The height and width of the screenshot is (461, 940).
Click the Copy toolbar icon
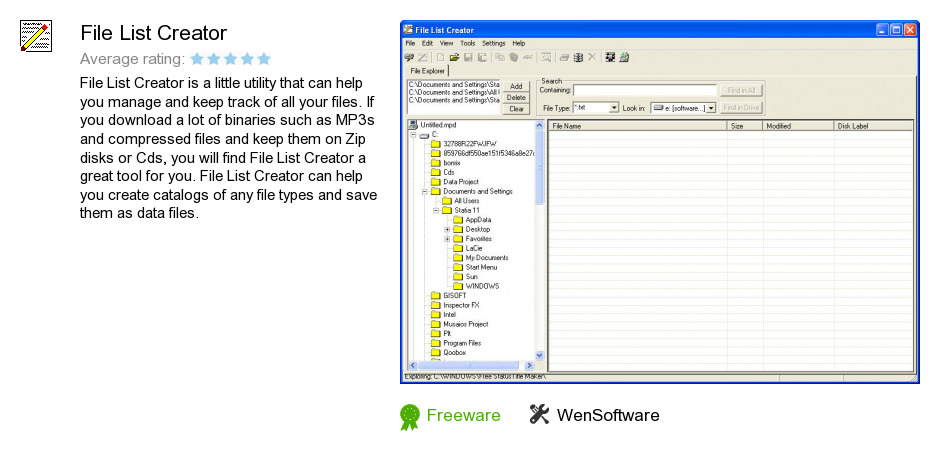pos(500,58)
